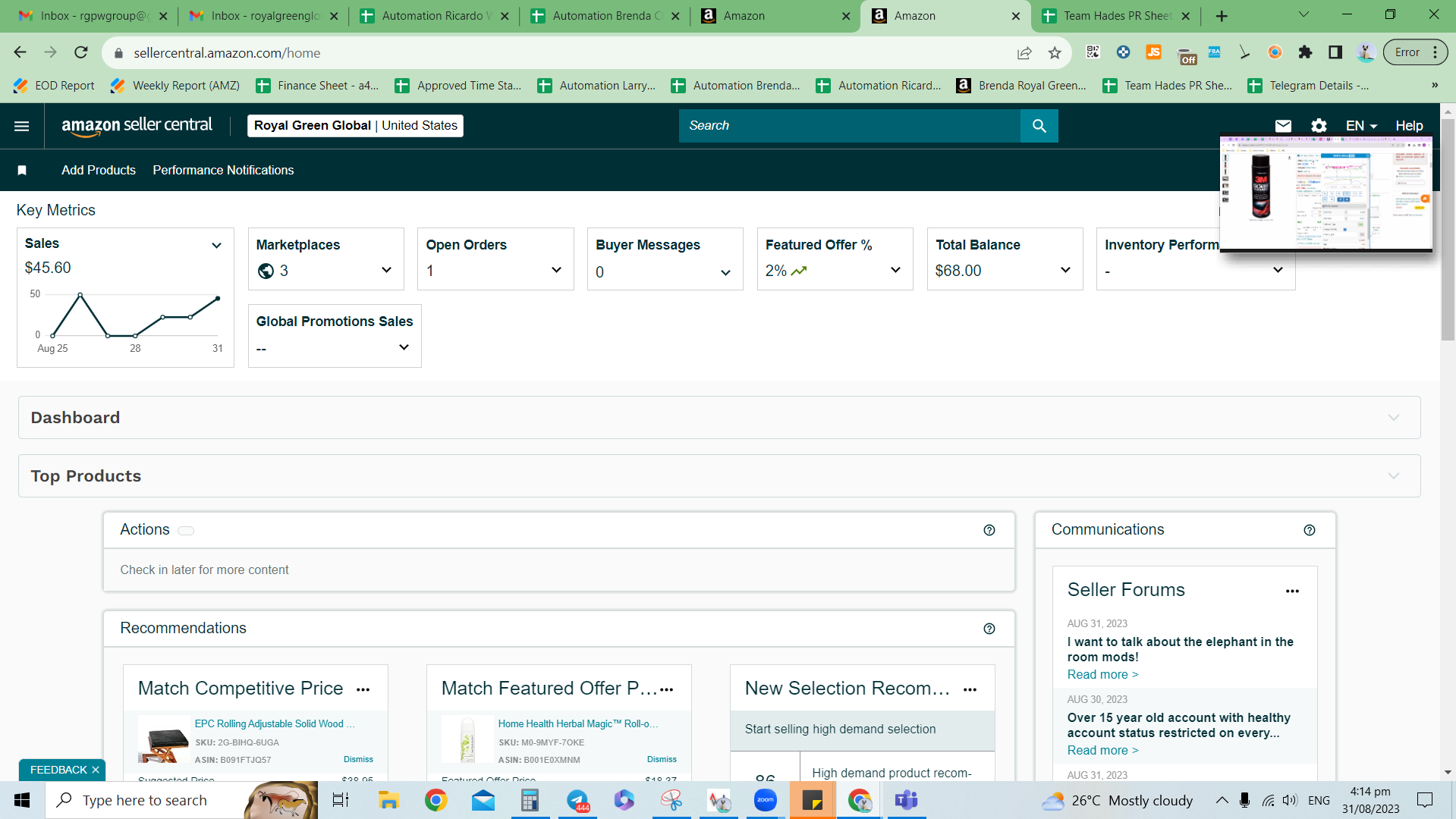The height and width of the screenshot is (819, 1456).
Task: Switch to the Team Hades PR Sheet tab
Action: [x=1117, y=16]
